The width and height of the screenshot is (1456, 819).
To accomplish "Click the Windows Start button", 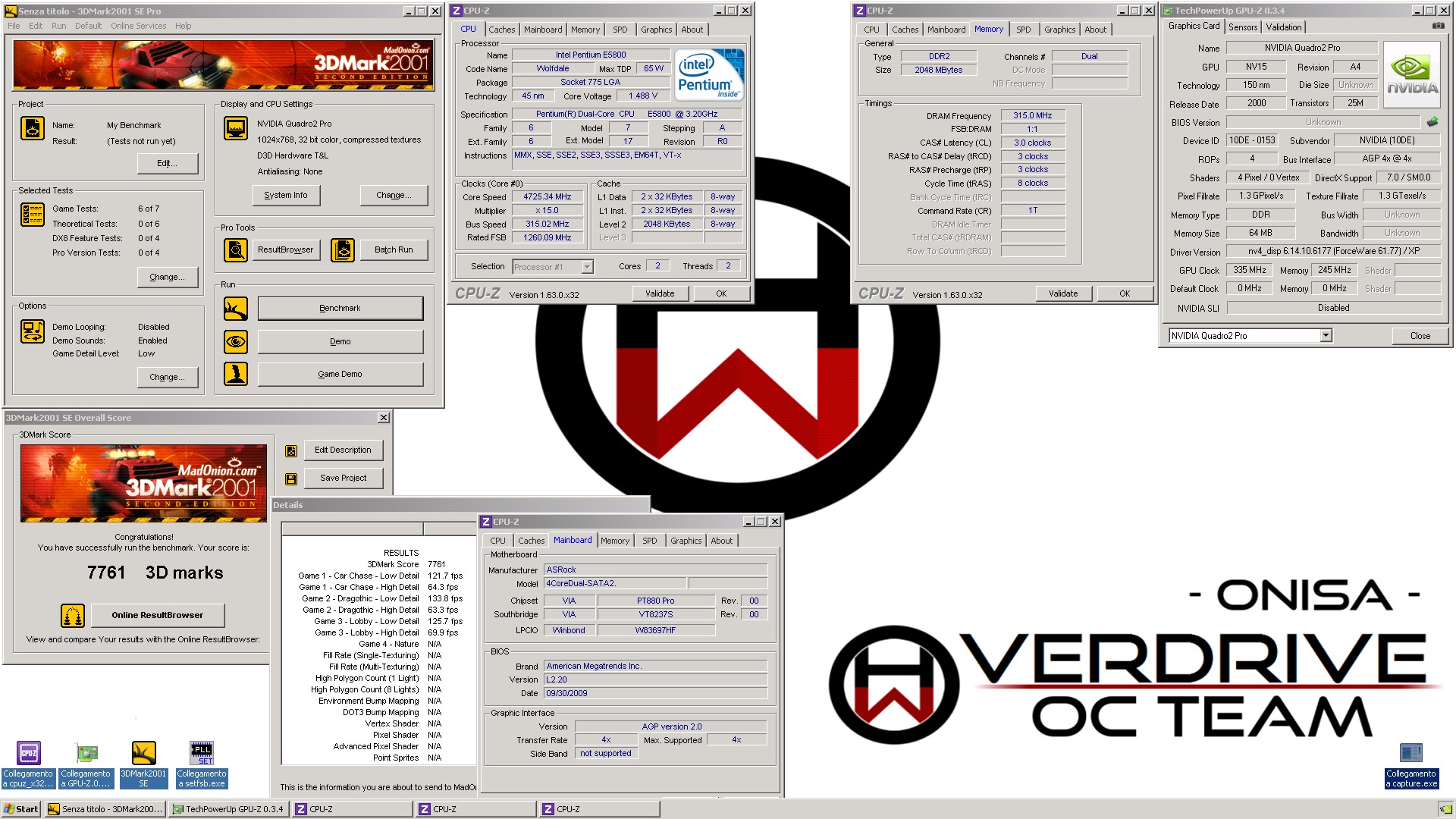I will pos(21,809).
